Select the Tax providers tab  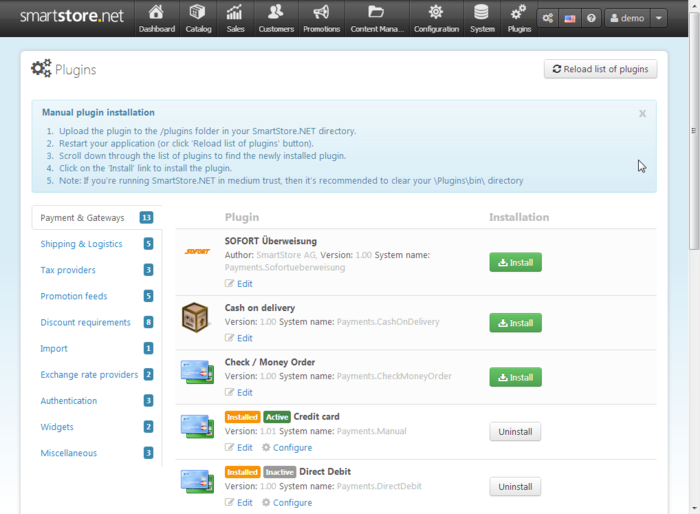[x=96, y=270]
